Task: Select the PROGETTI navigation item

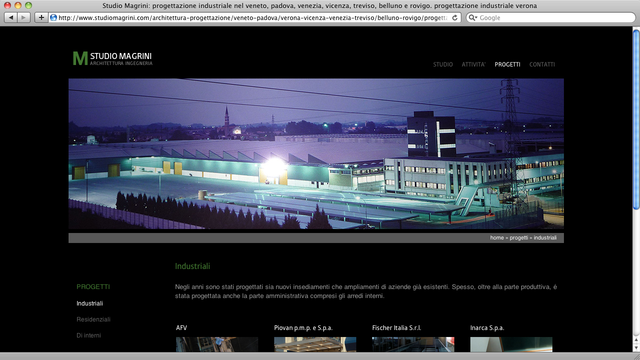Action: [507, 64]
